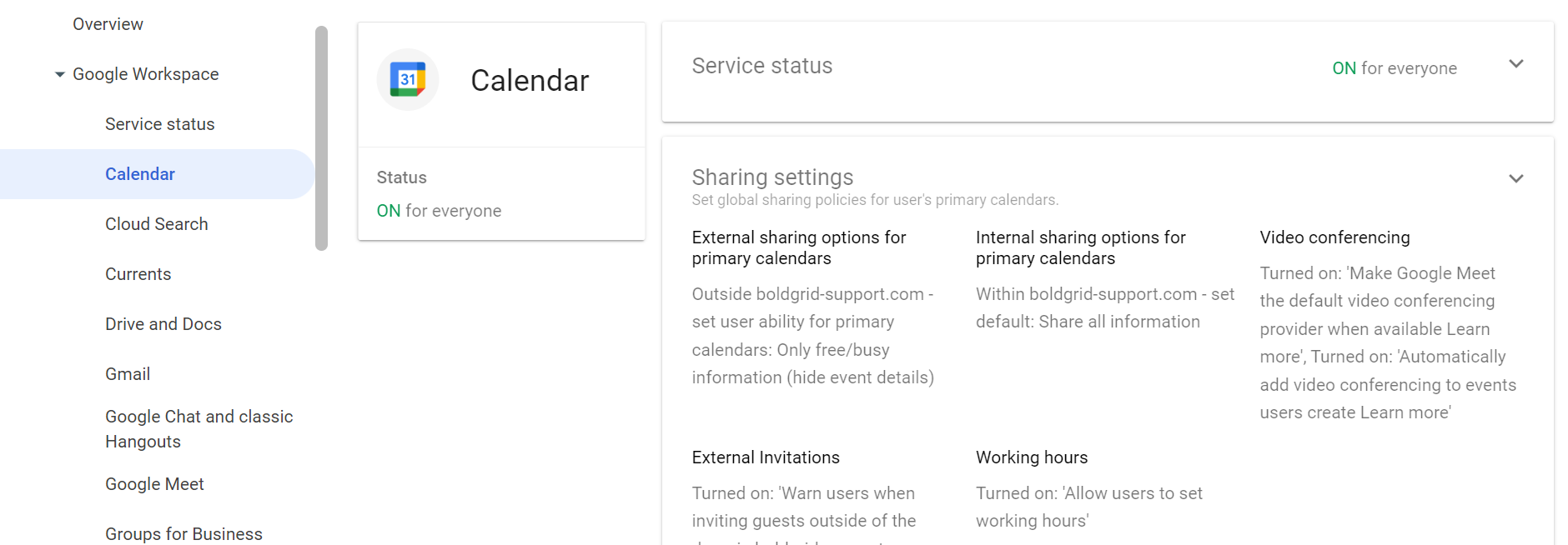This screenshot has width=1568, height=545.
Task: Click the Calendar app icon
Action: click(x=408, y=80)
